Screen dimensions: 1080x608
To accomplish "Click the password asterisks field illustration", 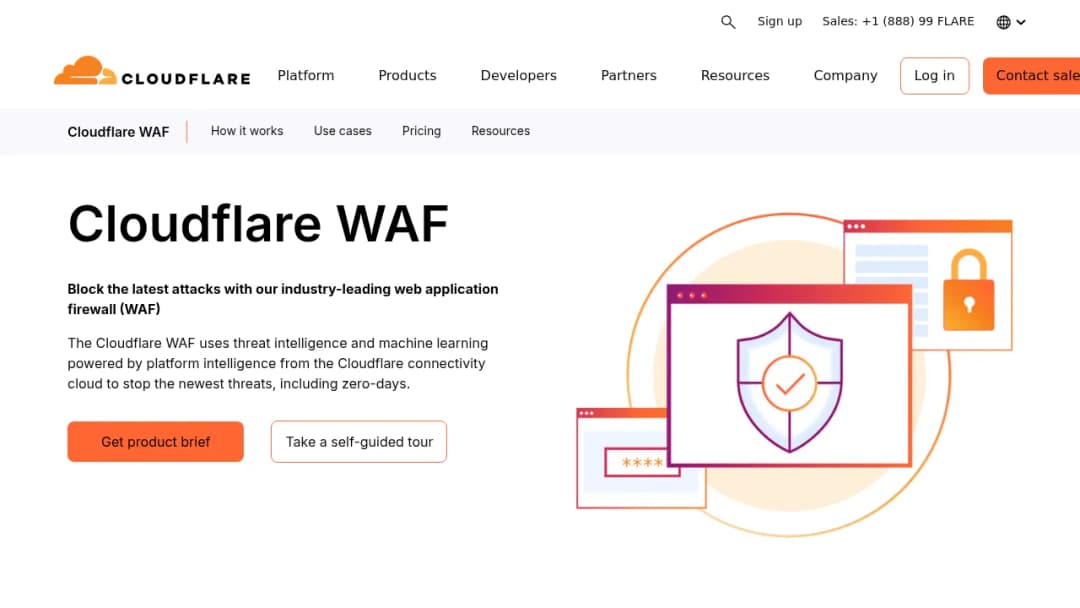I will pos(642,462).
